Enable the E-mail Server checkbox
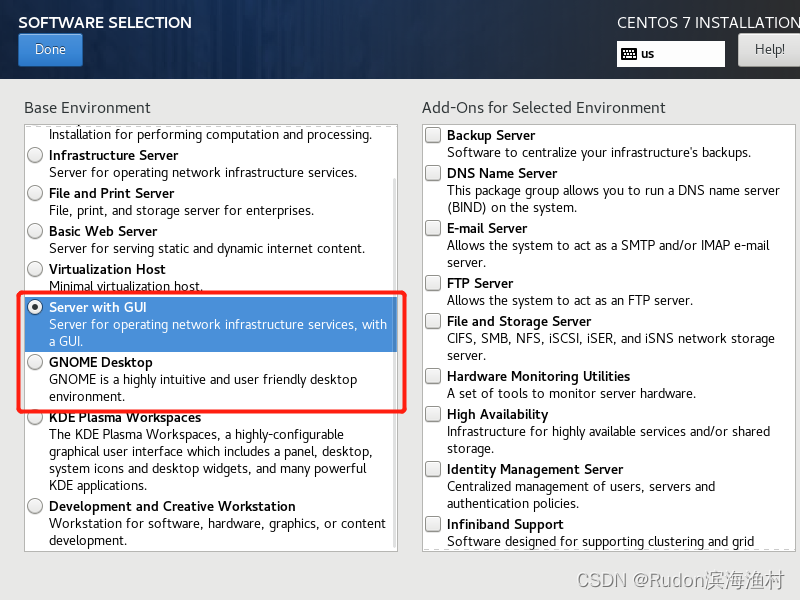 433,228
